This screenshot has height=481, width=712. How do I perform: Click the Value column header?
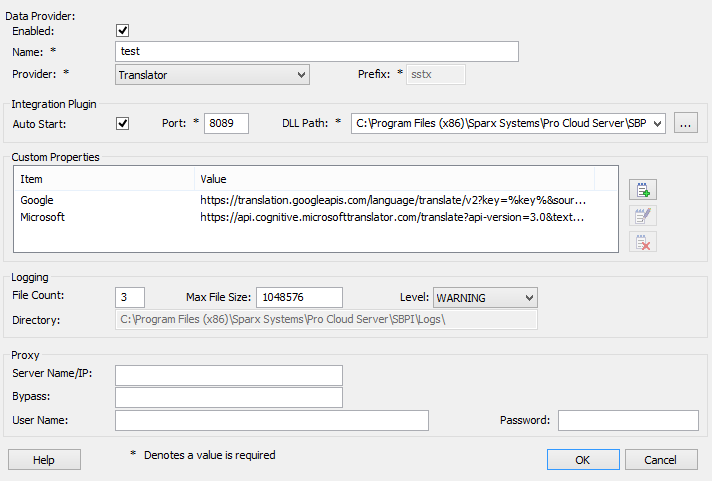point(394,179)
